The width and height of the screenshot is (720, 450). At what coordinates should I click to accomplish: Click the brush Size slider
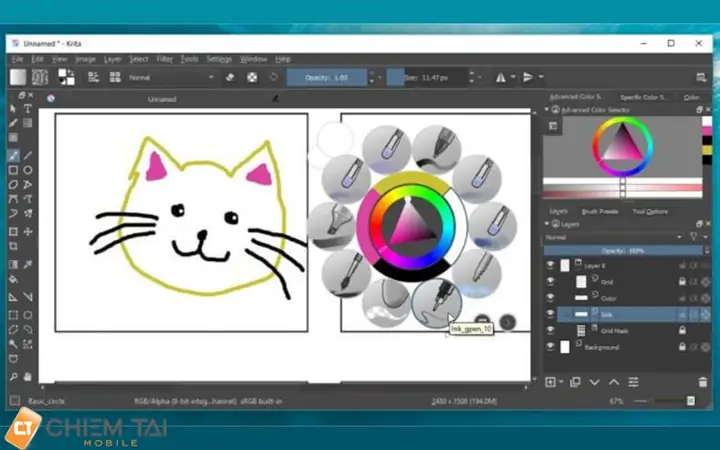(426, 78)
